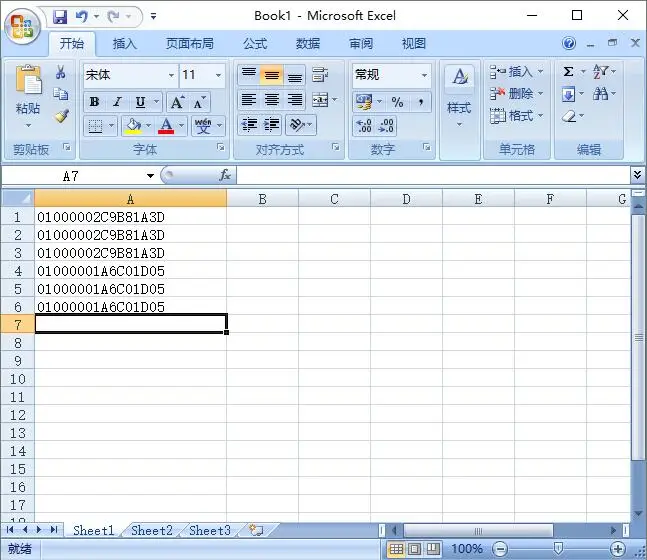Screen dimensions: 647x560
Task: Click the Paste clipboard icon
Action: [28, 79]
